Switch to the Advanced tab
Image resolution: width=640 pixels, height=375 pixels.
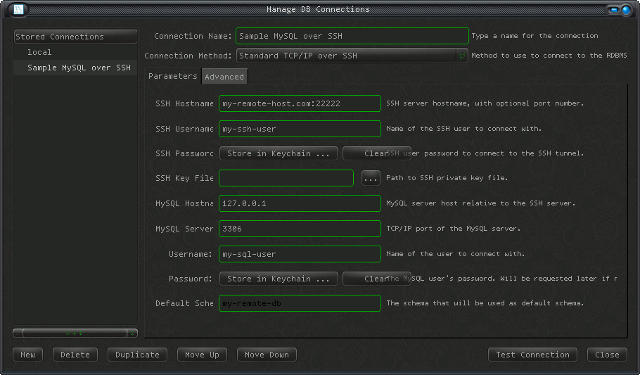point(224,77)
